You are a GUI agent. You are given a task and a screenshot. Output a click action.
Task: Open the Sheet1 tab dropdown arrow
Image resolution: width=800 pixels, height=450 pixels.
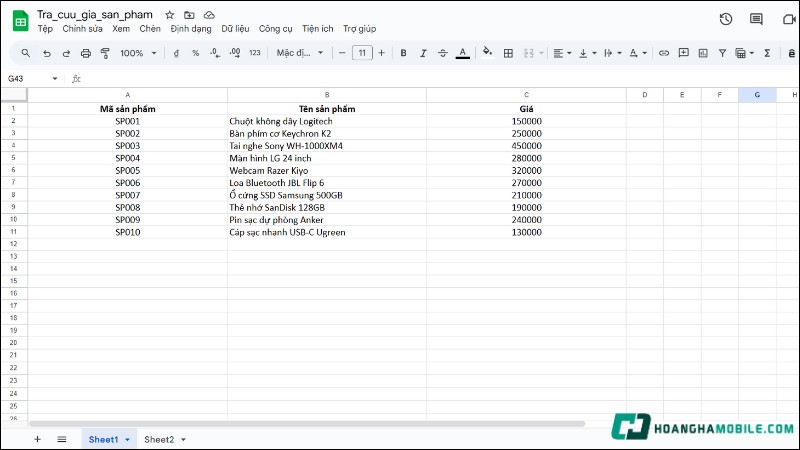click(128, 439)
